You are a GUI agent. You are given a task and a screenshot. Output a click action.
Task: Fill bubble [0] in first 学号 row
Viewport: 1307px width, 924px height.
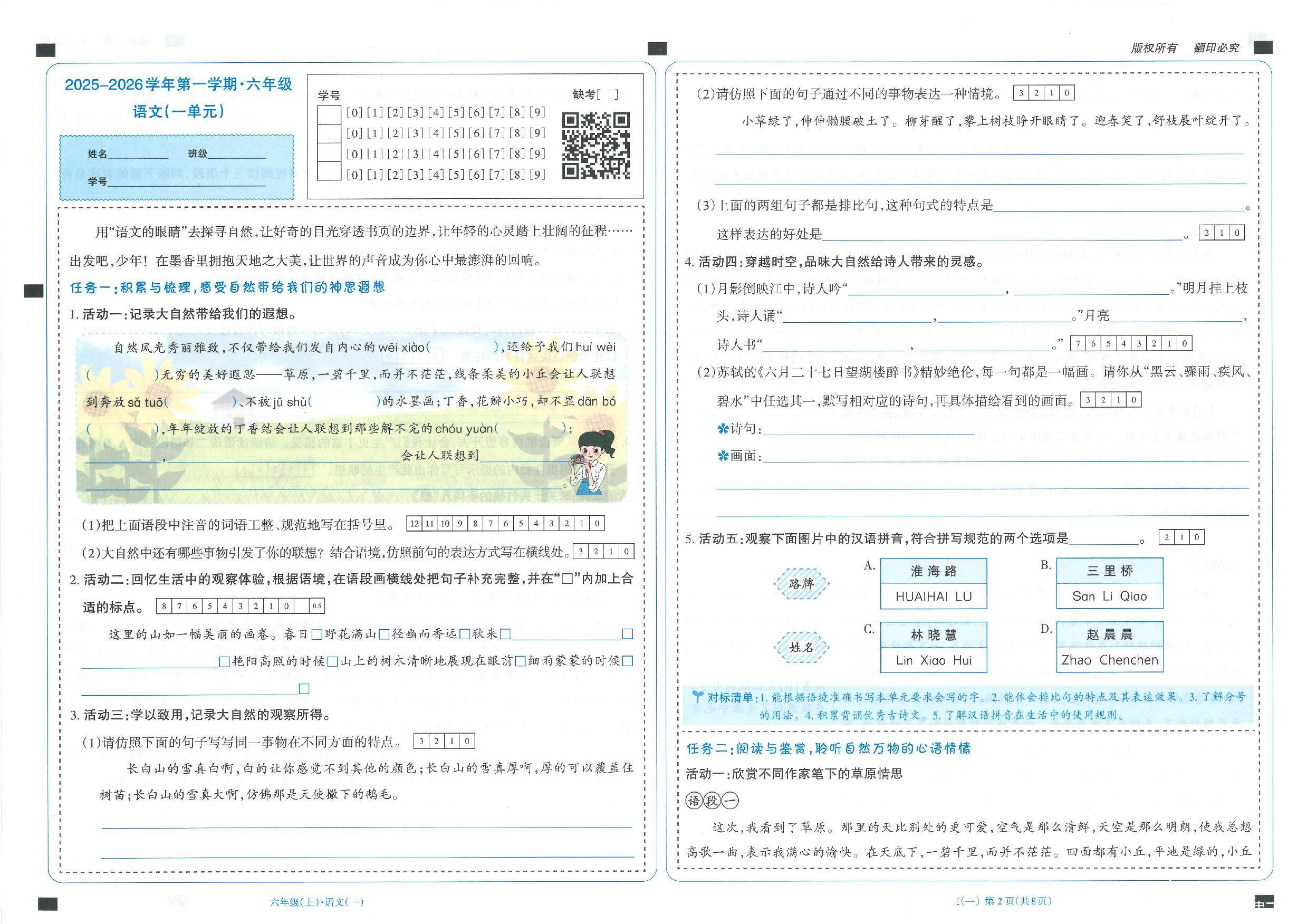354,113
